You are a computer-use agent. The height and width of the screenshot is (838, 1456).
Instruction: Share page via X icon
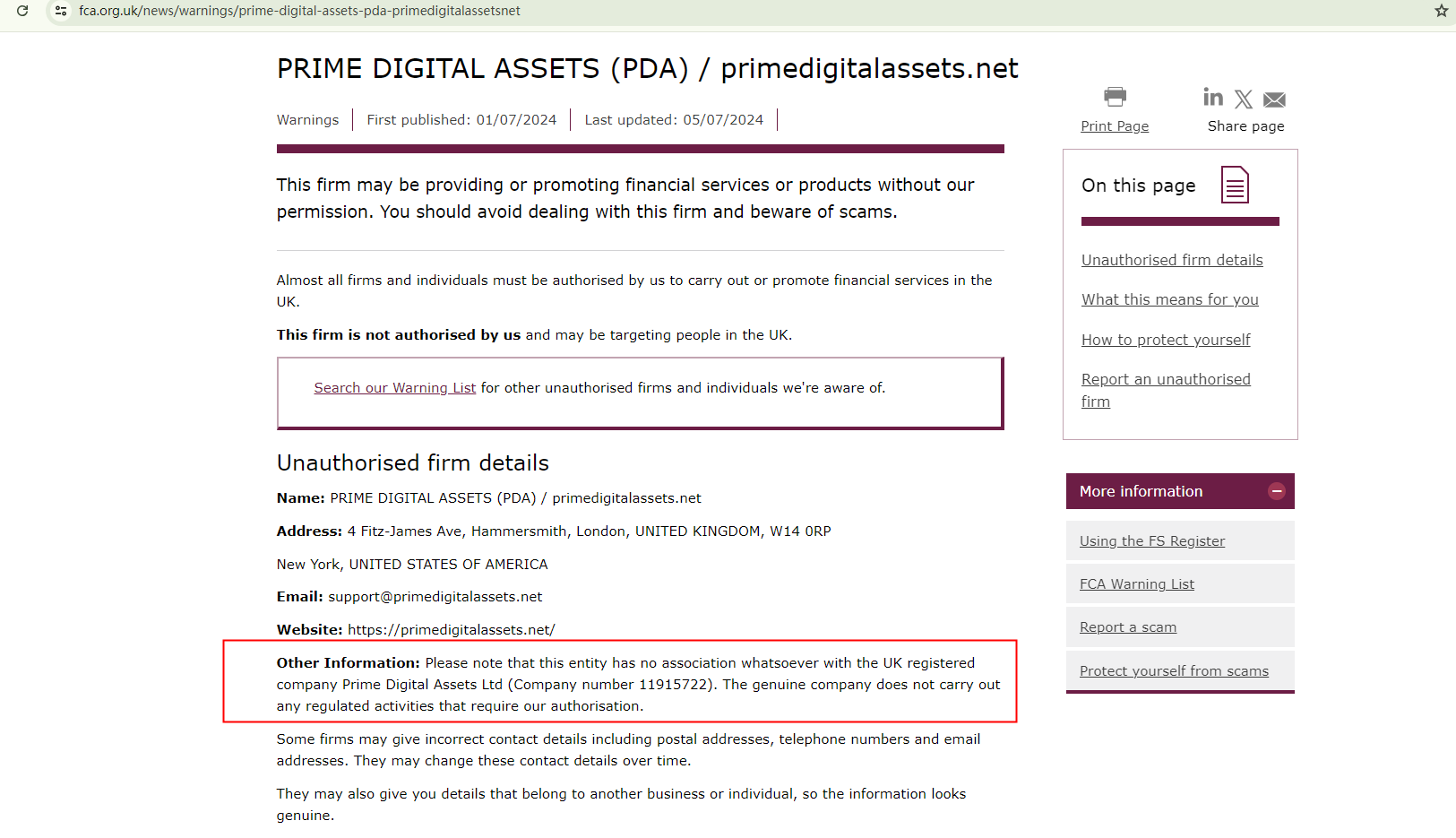click(1244, 99)
